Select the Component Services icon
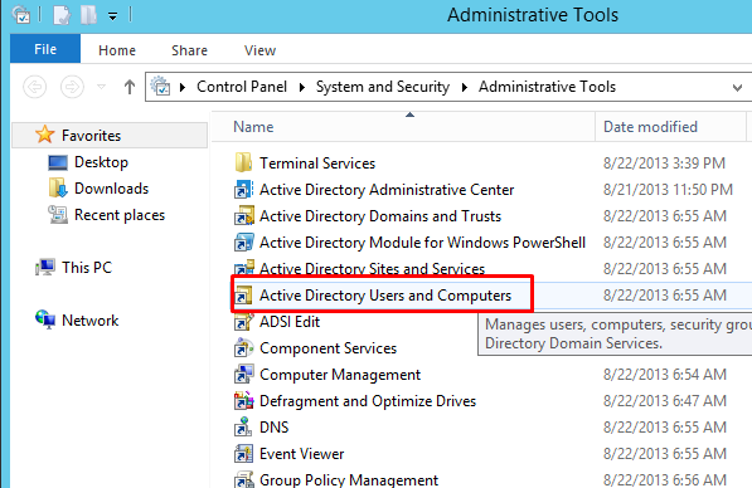This screenshot has height=488, width=752. pos(243,348)
